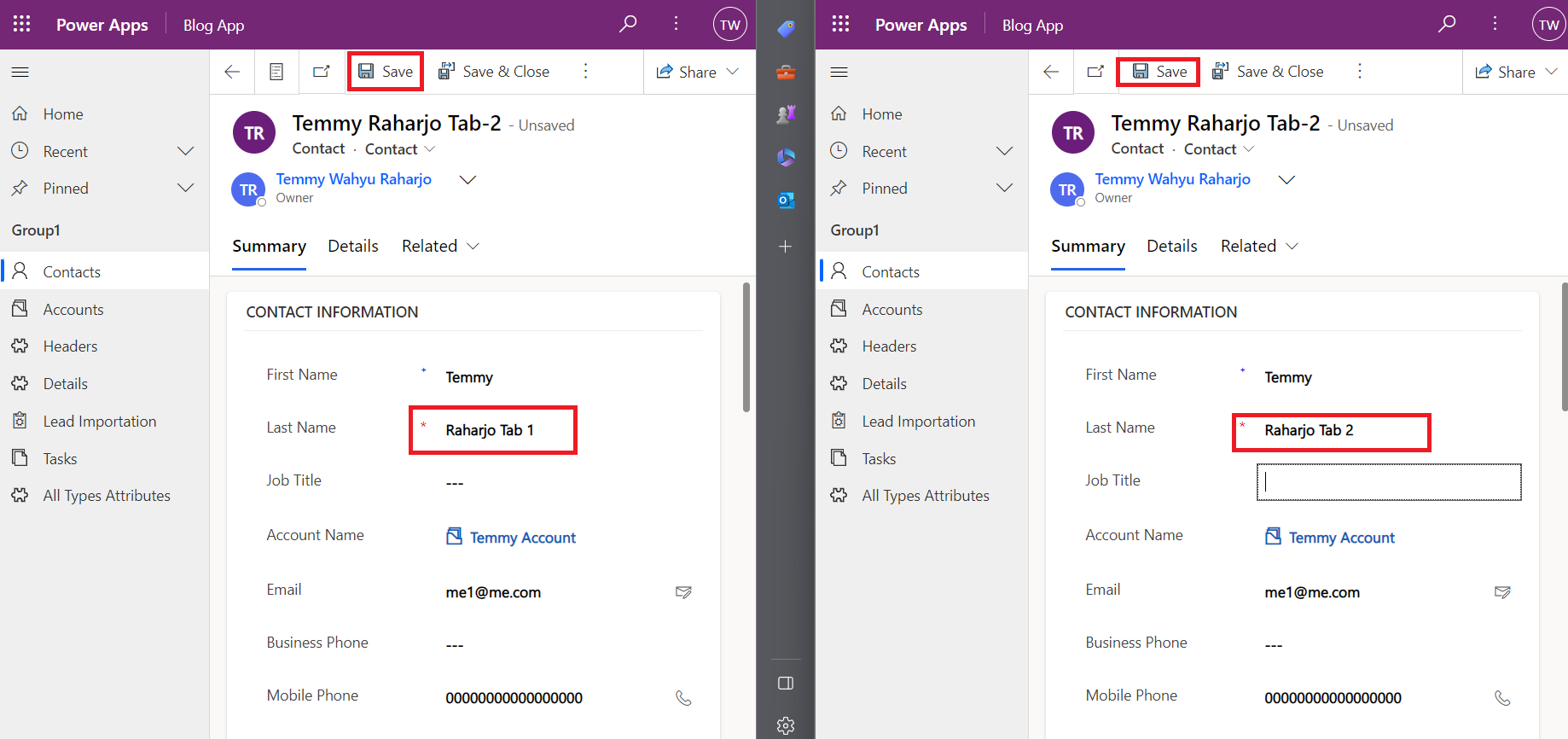The height and width of the screenshot is (739, 1568).
Task: Open Temmy Wahyu Raharjo owner link, right window
Action: [1172, 179]
